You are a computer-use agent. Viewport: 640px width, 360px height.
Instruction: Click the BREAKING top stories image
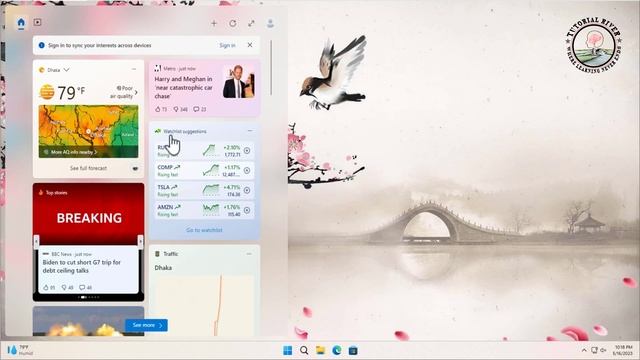[89, 214]
